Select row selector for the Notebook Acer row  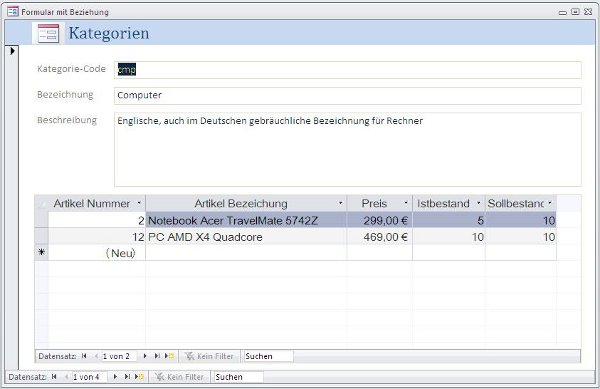pyautogui.click(x=41, y=220)
